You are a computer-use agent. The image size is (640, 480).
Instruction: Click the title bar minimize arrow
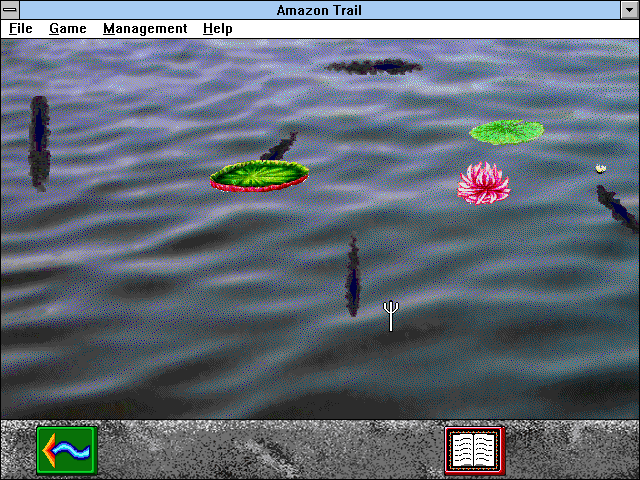point(629,10)
